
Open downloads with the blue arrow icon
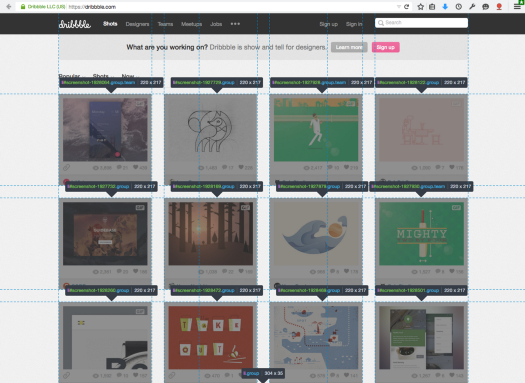click(445, 7)
